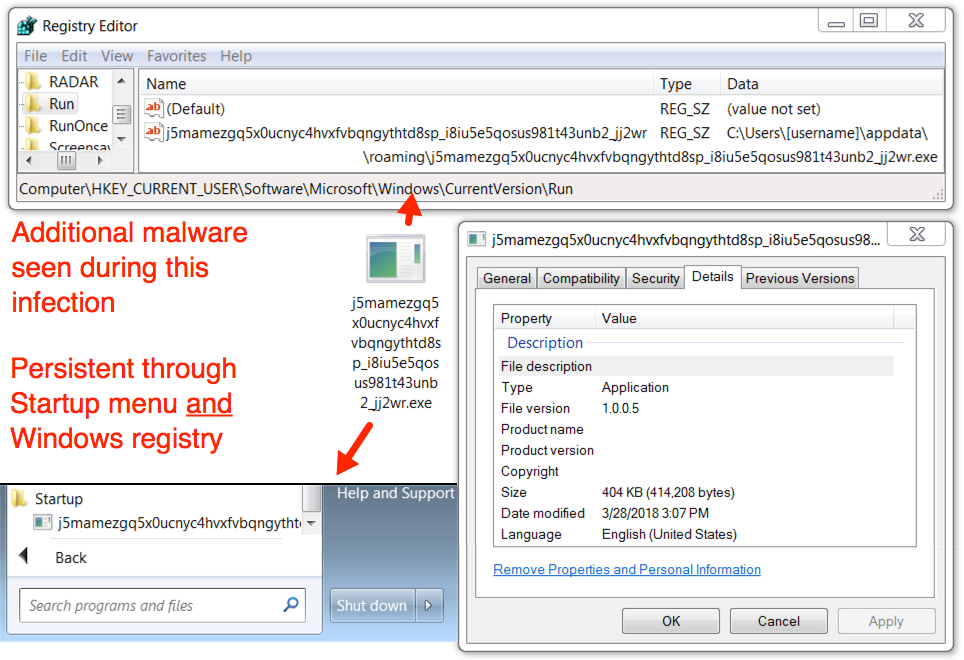Viewport: 964px width, 660px height.
Task: Click the j5mamezgq5 program icon under Startup
Action: pyautogui.click(x=42, y=522)
